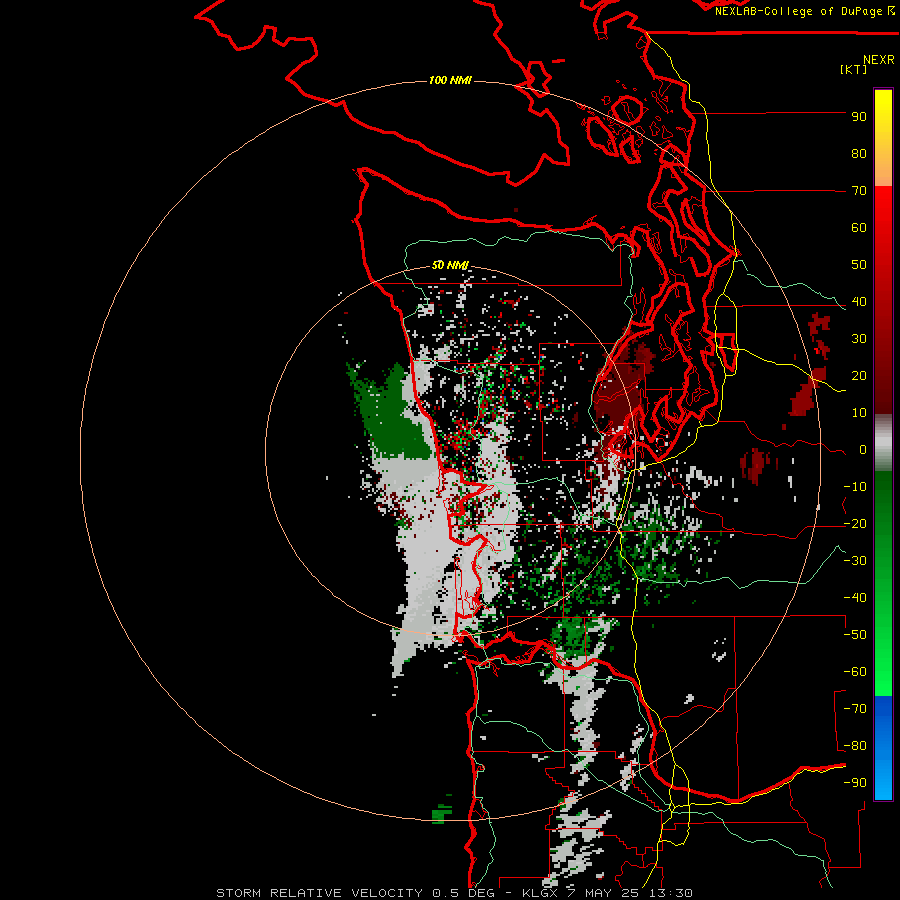Click the "20" value on velocity scale
Viewport: 900px width, 900px height.
[x=859, y=376]
